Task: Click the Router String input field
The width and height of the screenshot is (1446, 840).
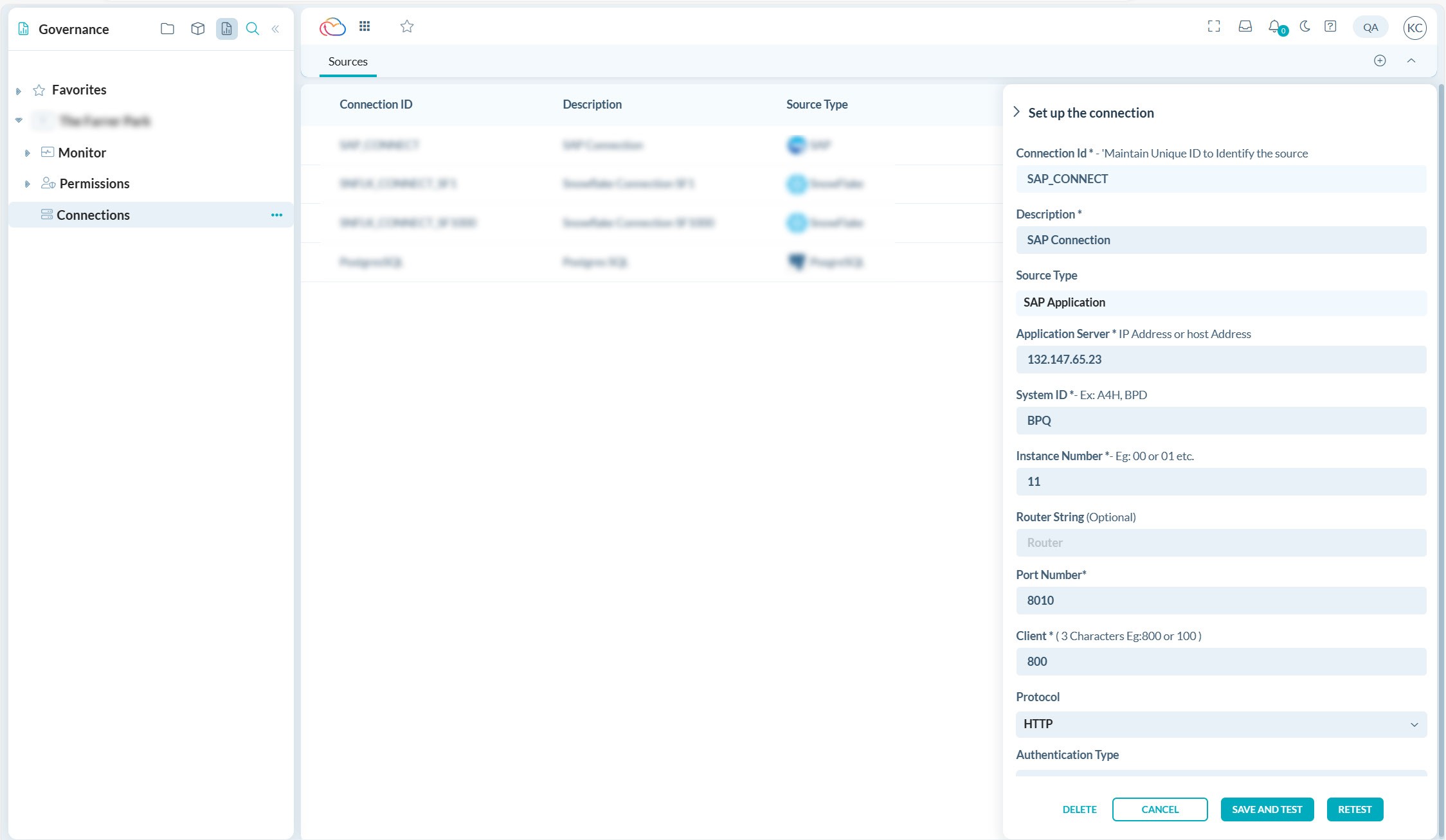Action: [1220, 542]
